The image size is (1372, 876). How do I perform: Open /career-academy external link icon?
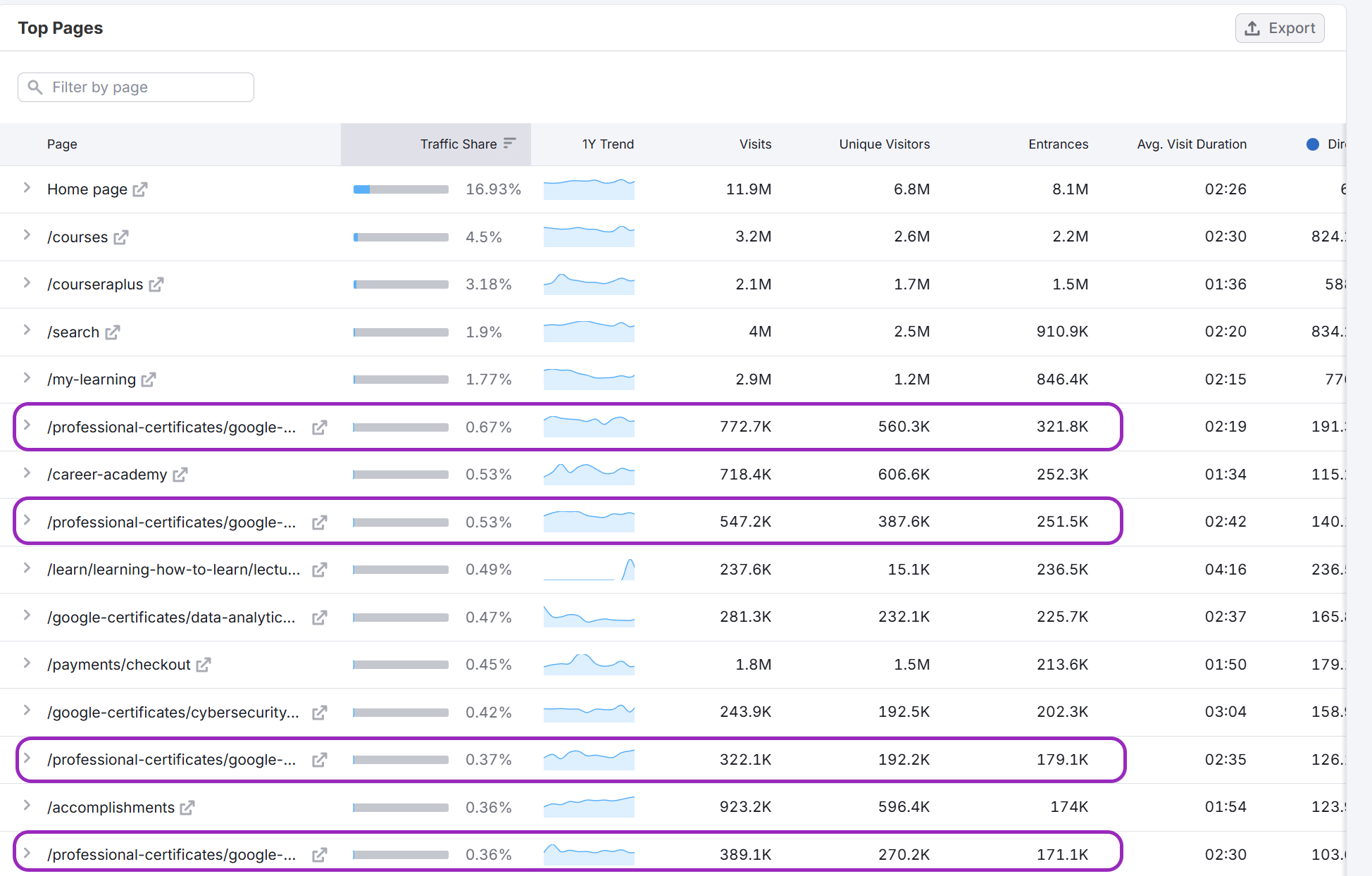click(180, 475)
